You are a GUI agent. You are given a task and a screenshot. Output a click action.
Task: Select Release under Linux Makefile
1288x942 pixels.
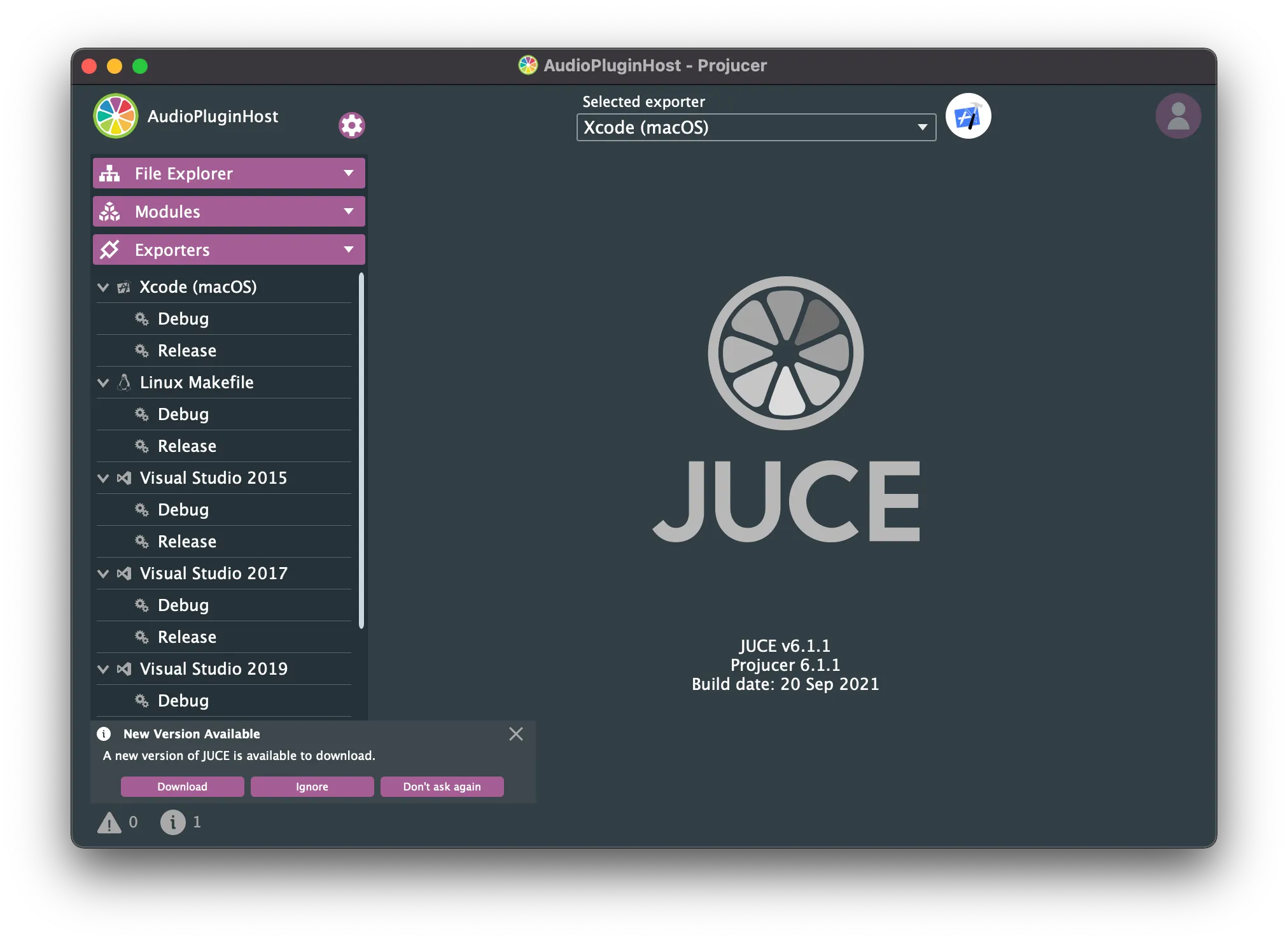187,446
